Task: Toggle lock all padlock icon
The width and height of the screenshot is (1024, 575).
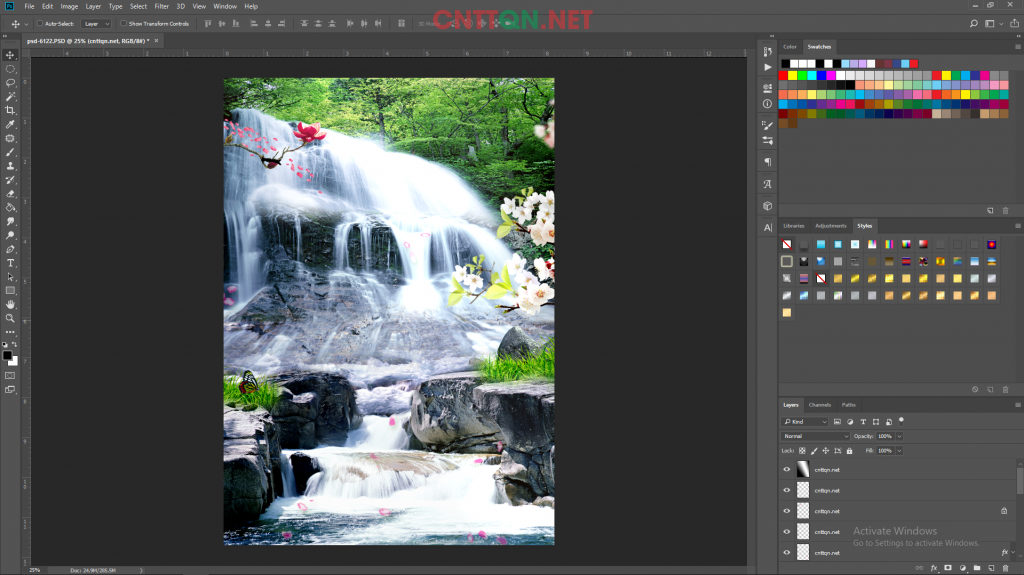Action: [850, 451]
